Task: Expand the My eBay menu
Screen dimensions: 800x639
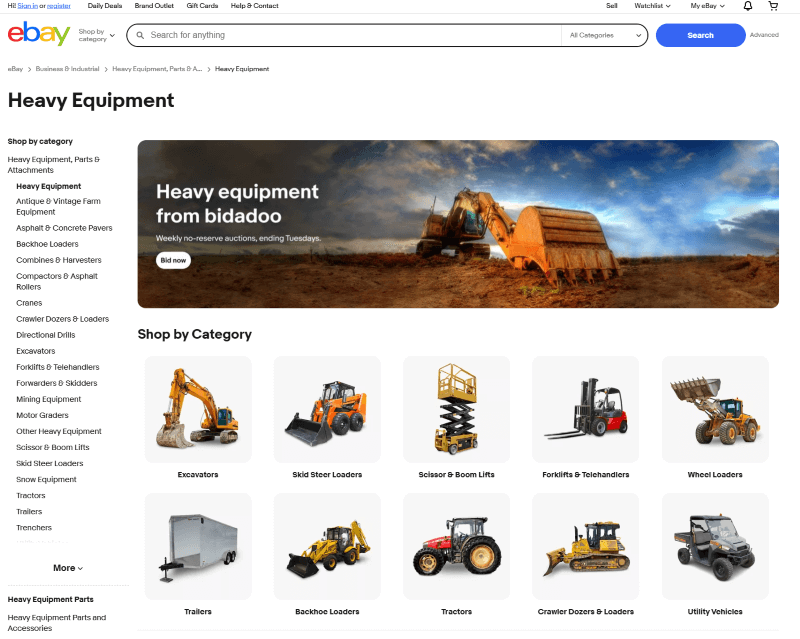Action: [x=707, y=6]
